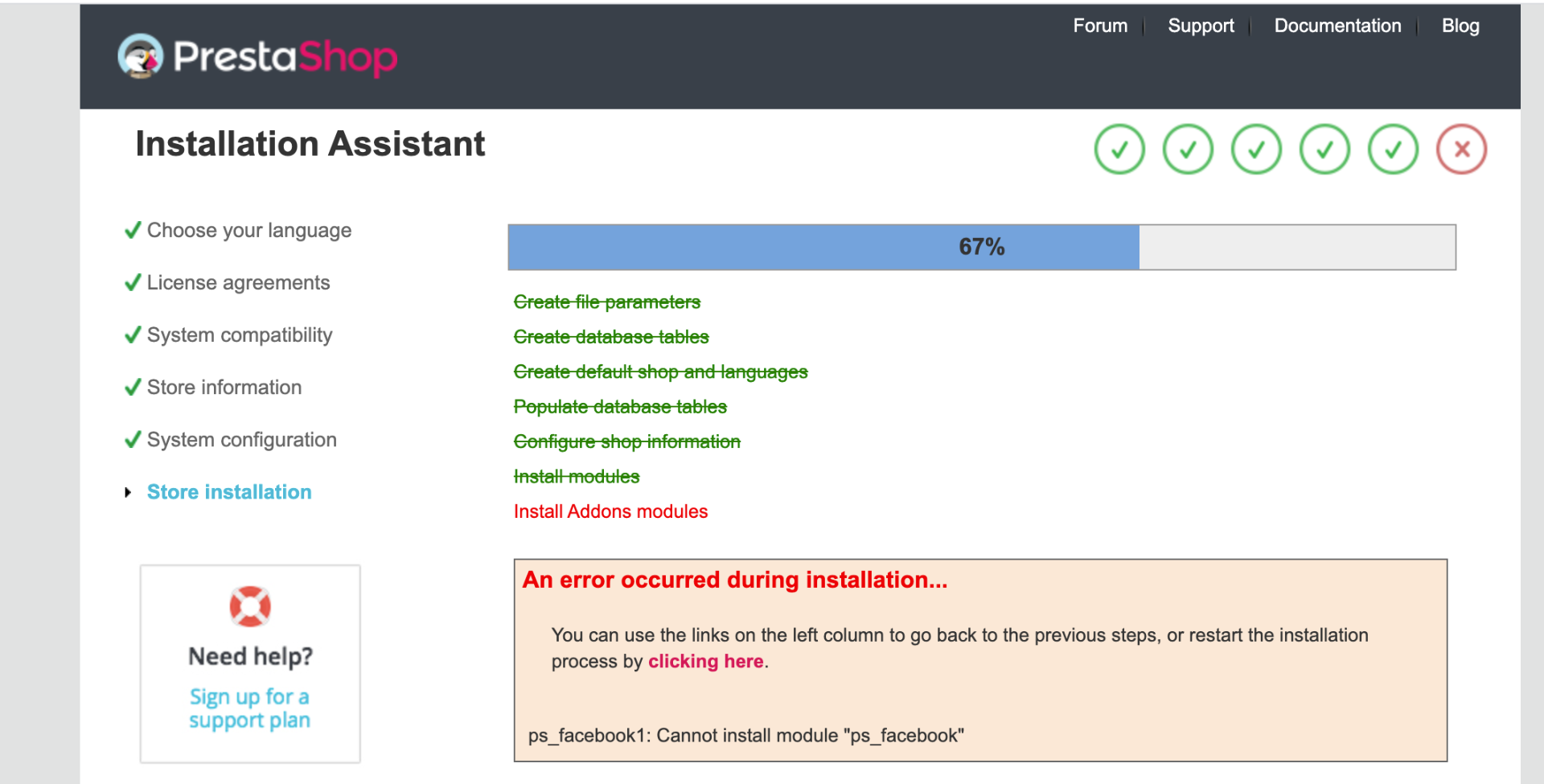
Task: Return to Store information step
Action: coord(224,388)
